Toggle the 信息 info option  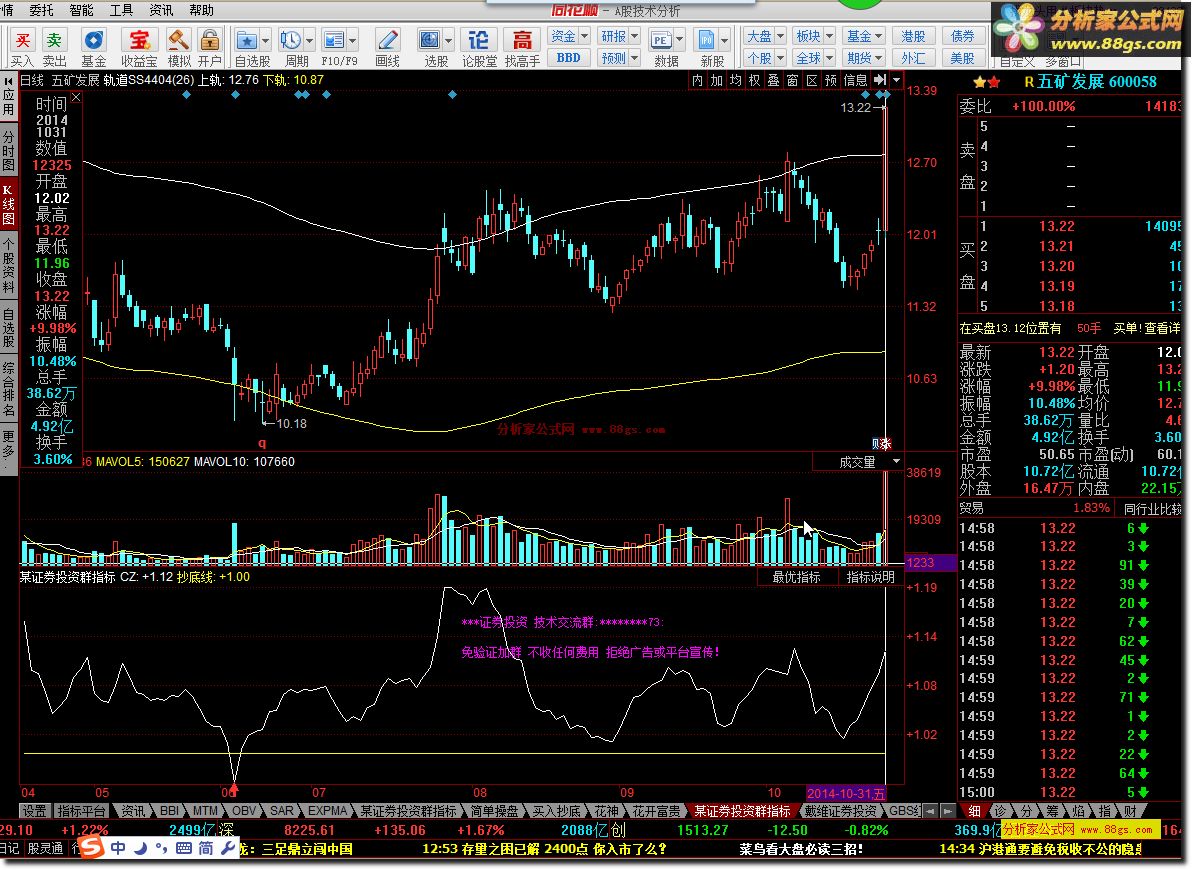coord(855,80)
